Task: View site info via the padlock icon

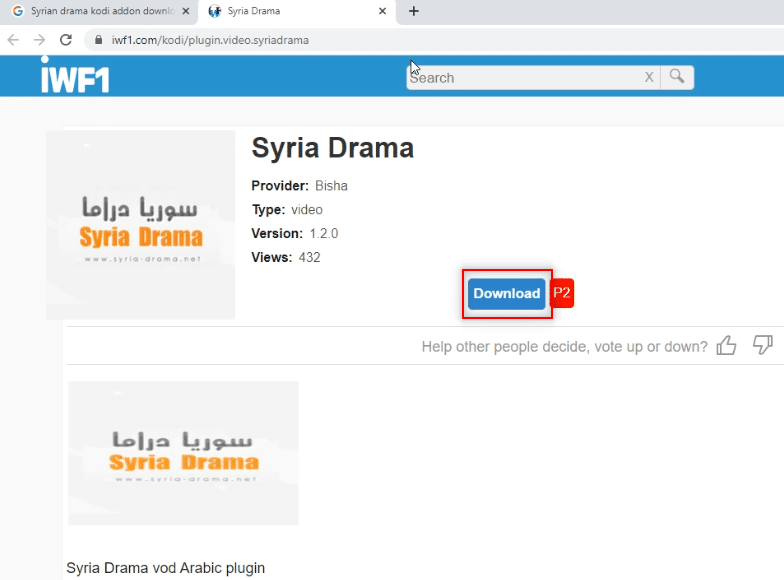Action: 98,40
